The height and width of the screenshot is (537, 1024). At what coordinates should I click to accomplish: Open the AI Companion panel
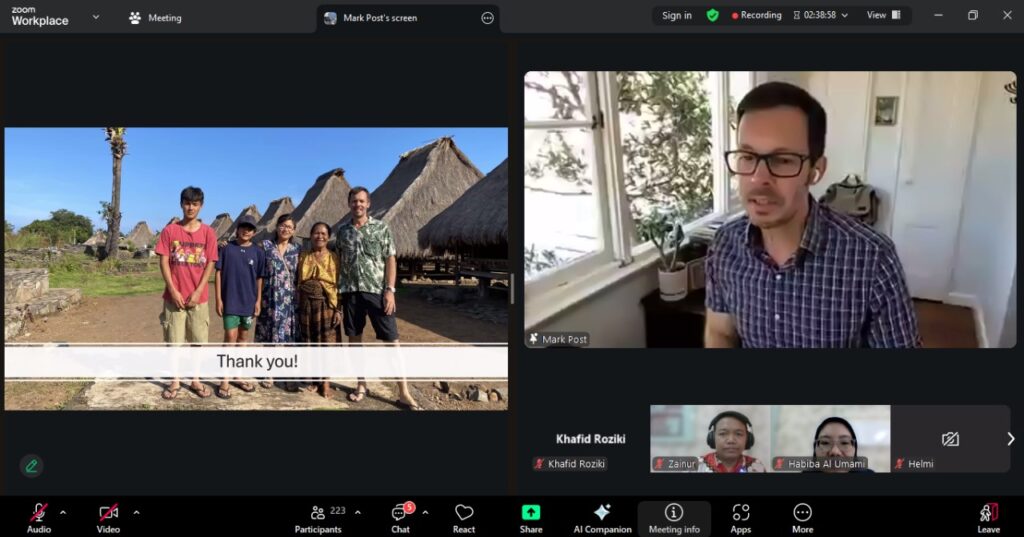tap(601, 517)
